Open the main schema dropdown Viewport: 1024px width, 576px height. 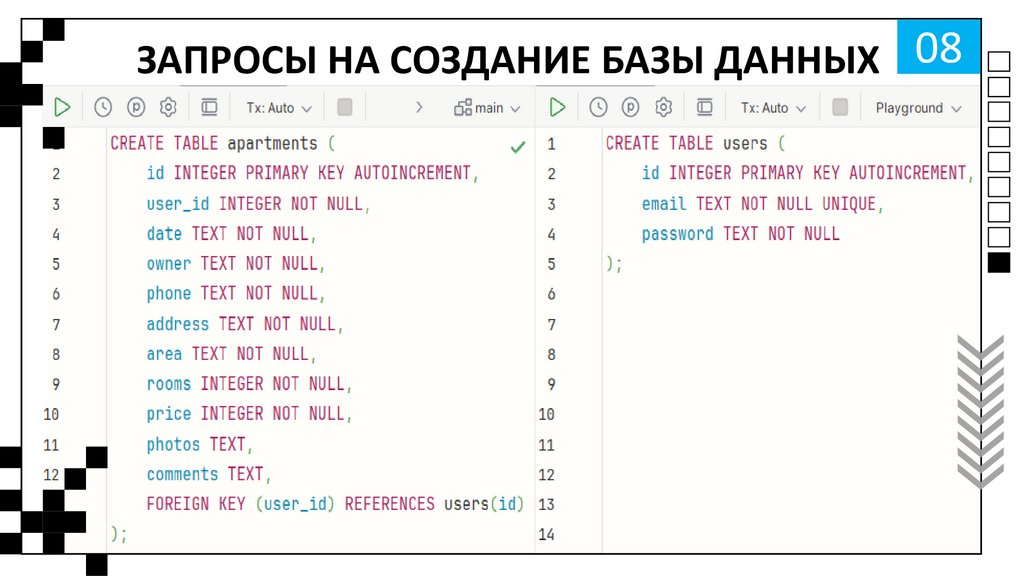click(x=487, y=108)
